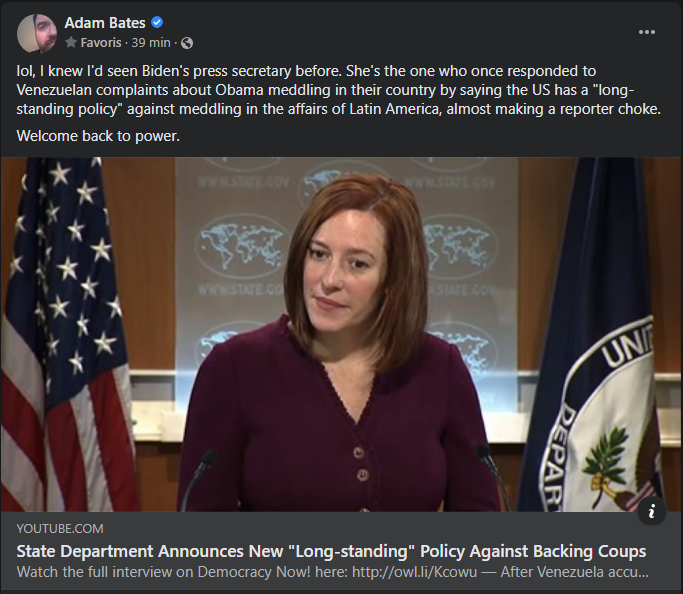Open the three-dot post options menu
This screenshot has height=594, width=683.
[x=647, y=32]
